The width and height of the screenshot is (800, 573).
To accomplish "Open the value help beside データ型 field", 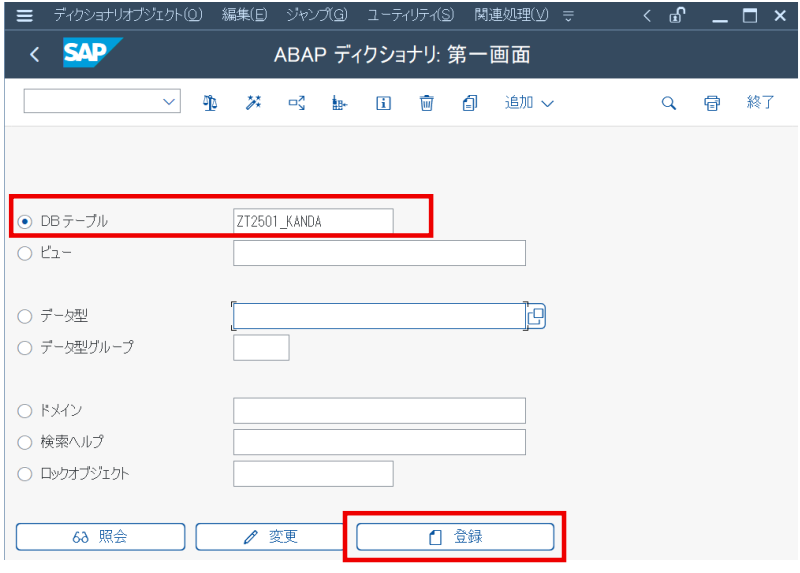I will [536, 316].
